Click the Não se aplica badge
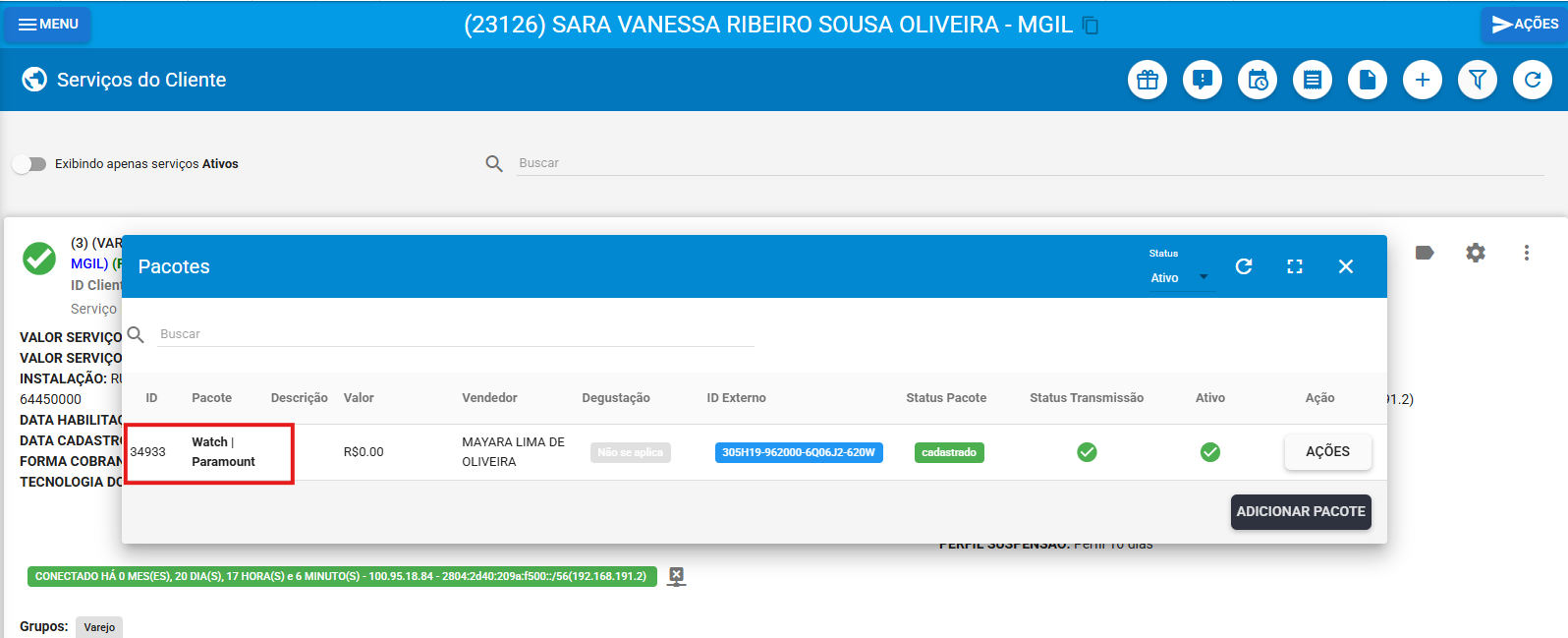1568x638 pixels. (631, 452)
